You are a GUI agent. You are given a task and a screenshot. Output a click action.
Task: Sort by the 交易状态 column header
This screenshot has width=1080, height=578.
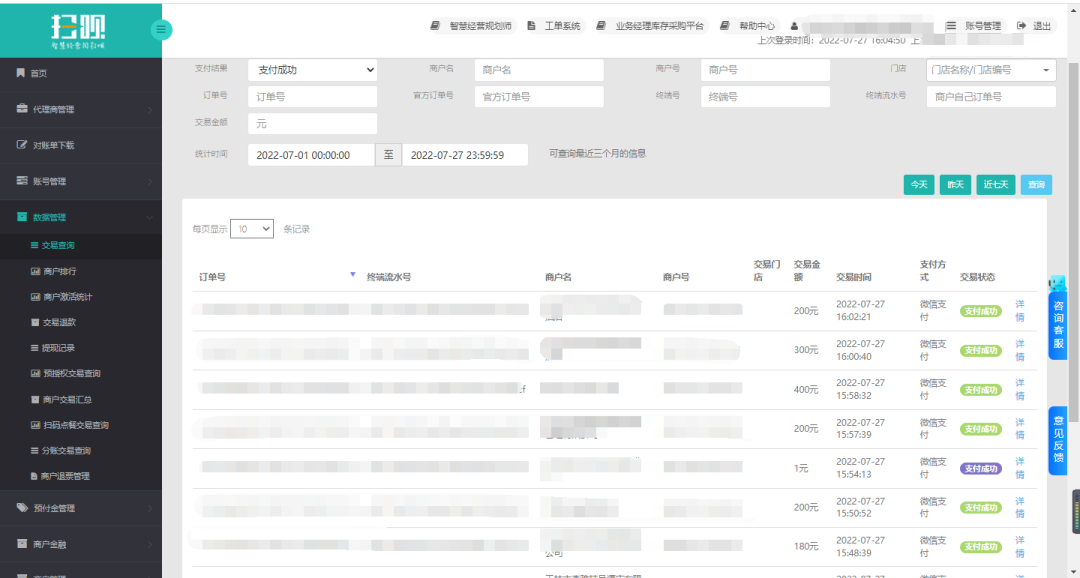coord(978,278)
